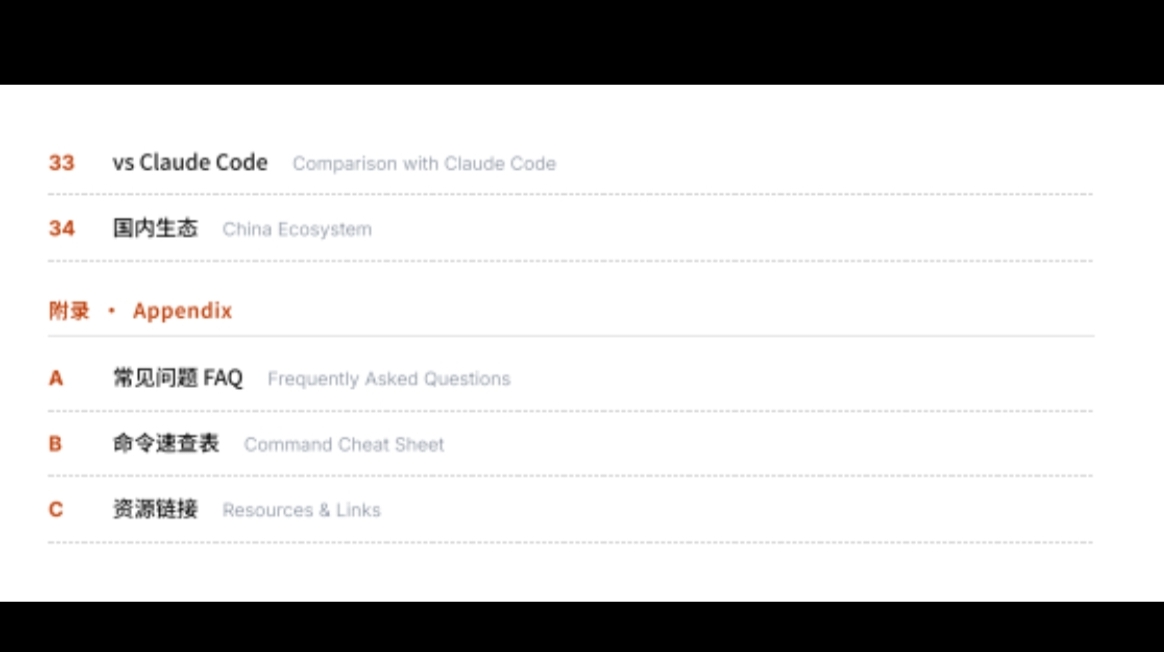The height and width of the screenshot is (652, 1164).
Task: Click the black letterbox bar below the page
Action: coord(582,627)
